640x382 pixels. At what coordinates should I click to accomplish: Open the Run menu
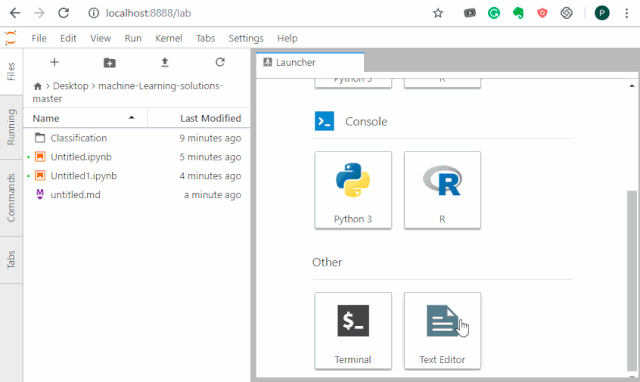pos(133,38)
